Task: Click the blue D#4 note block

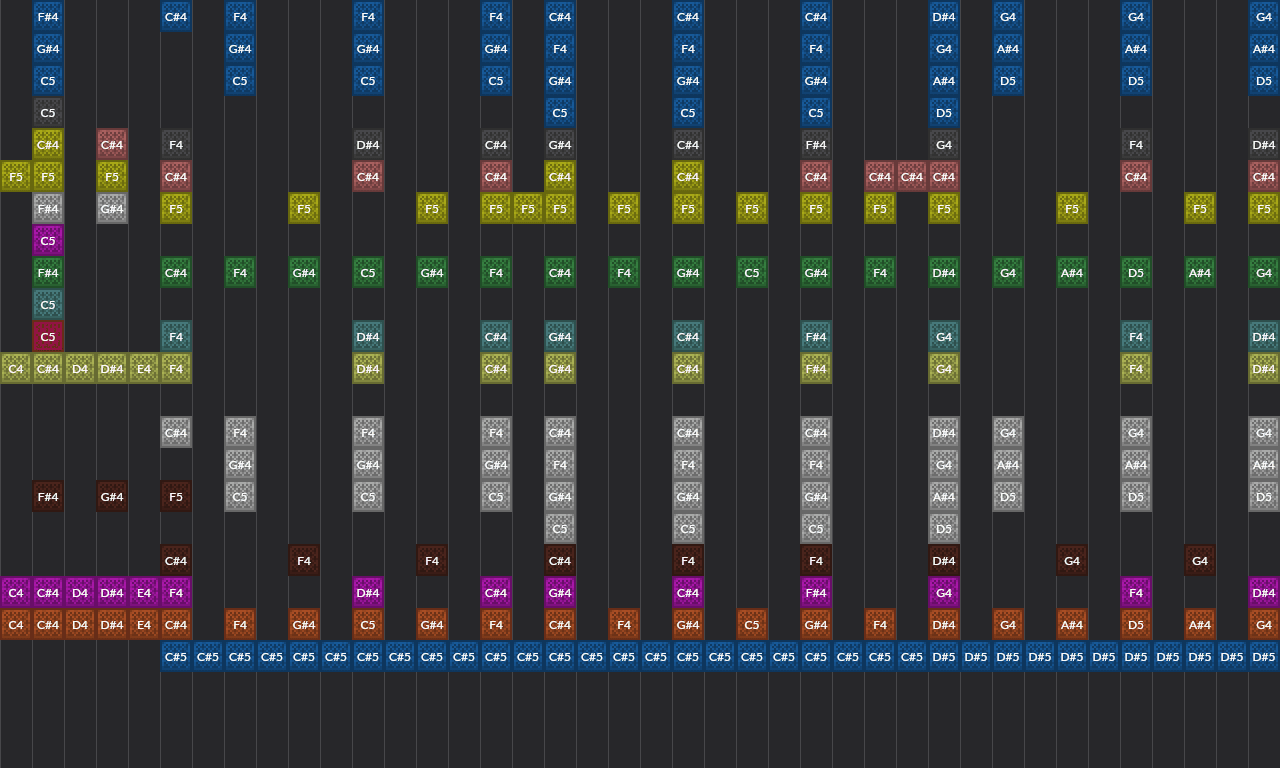Action: [944, 17]
